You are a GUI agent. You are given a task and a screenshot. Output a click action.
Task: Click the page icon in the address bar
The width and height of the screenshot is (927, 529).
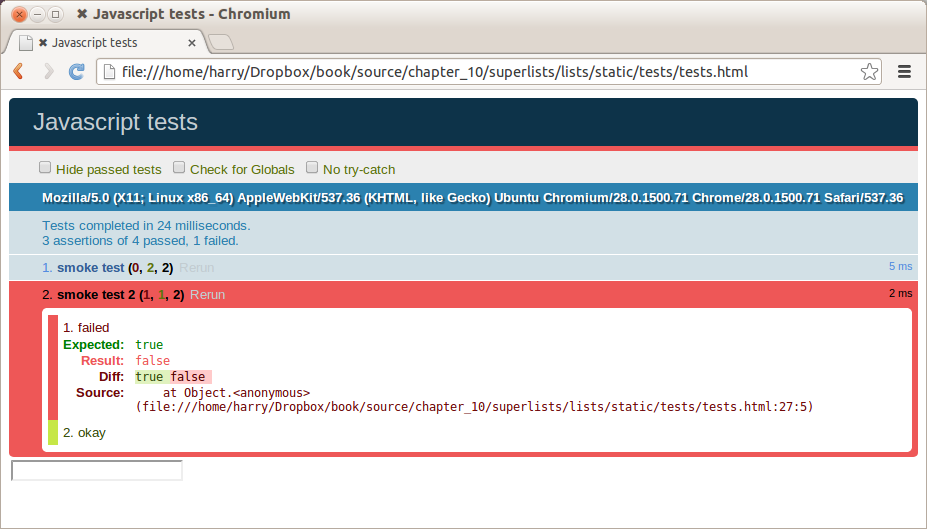coord(109,72)
